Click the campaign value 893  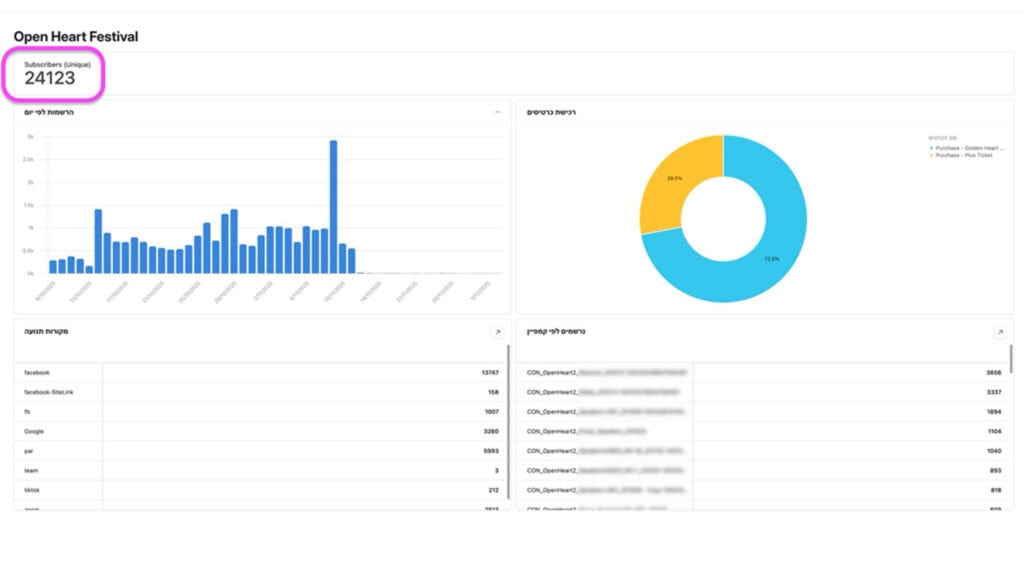[996, 470]
